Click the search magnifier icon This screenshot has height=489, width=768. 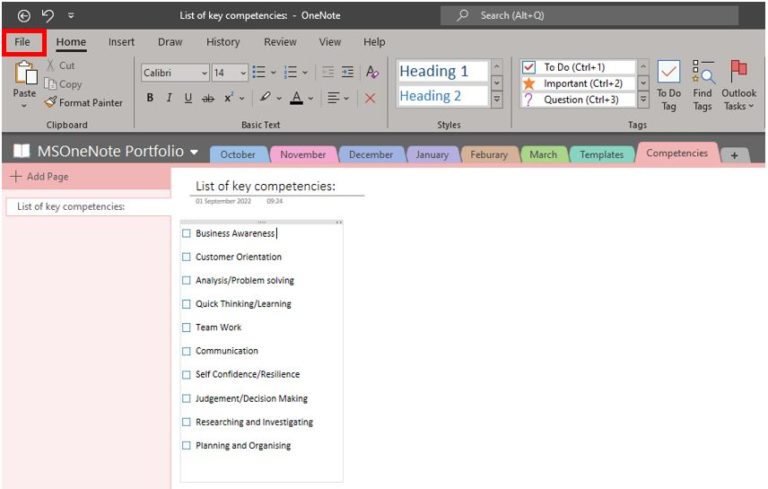coord(462,15)
